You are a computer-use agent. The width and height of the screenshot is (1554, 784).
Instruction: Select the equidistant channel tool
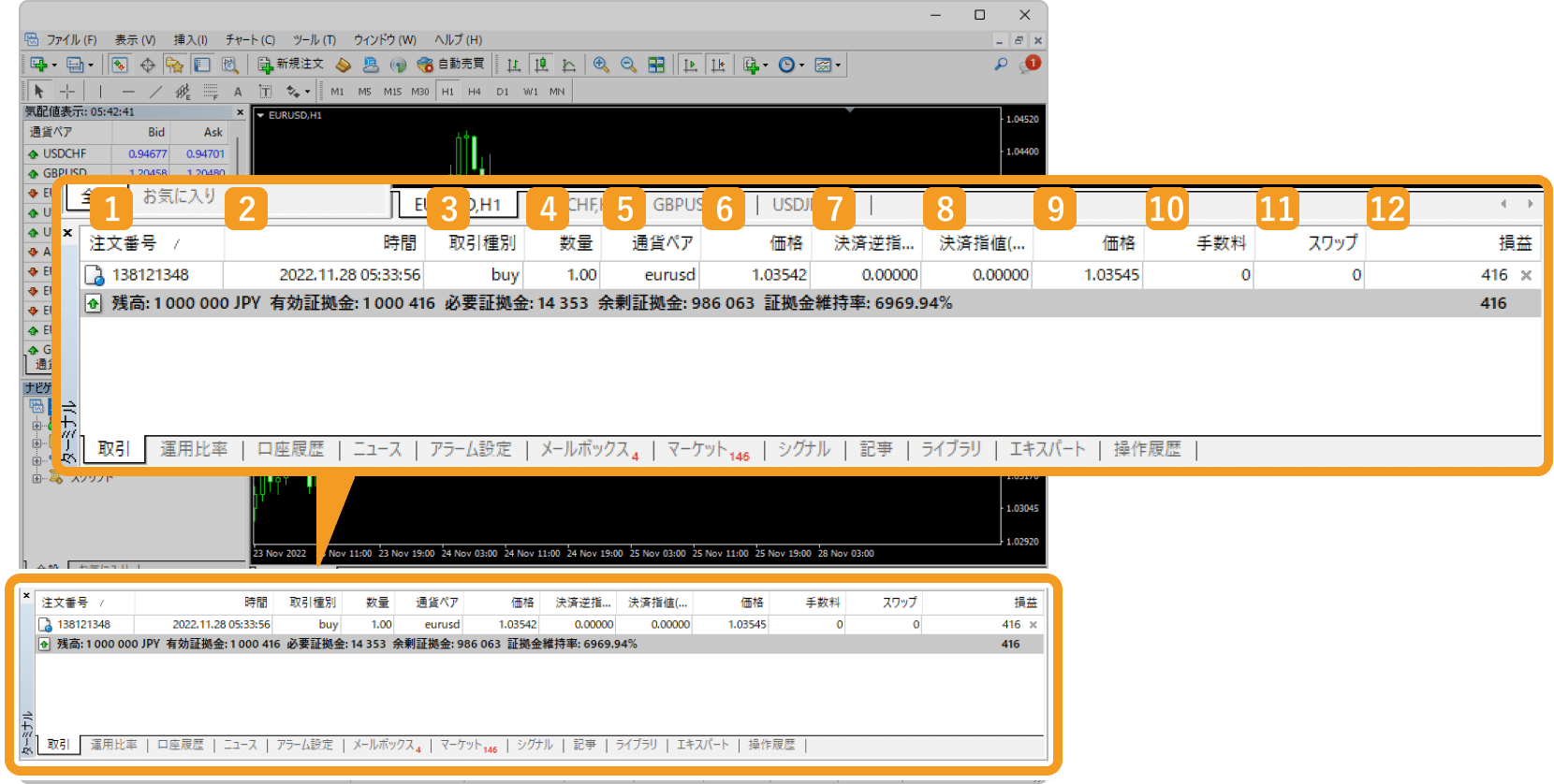pos(183,91)
